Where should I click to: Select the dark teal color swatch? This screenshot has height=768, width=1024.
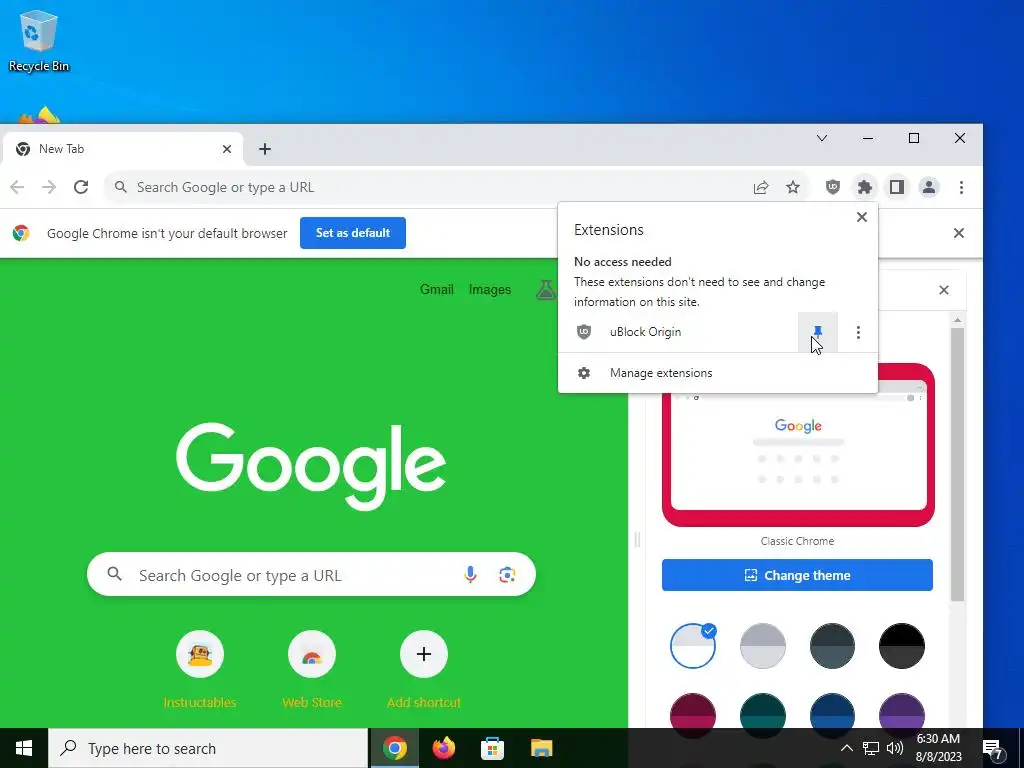point(763,712)
